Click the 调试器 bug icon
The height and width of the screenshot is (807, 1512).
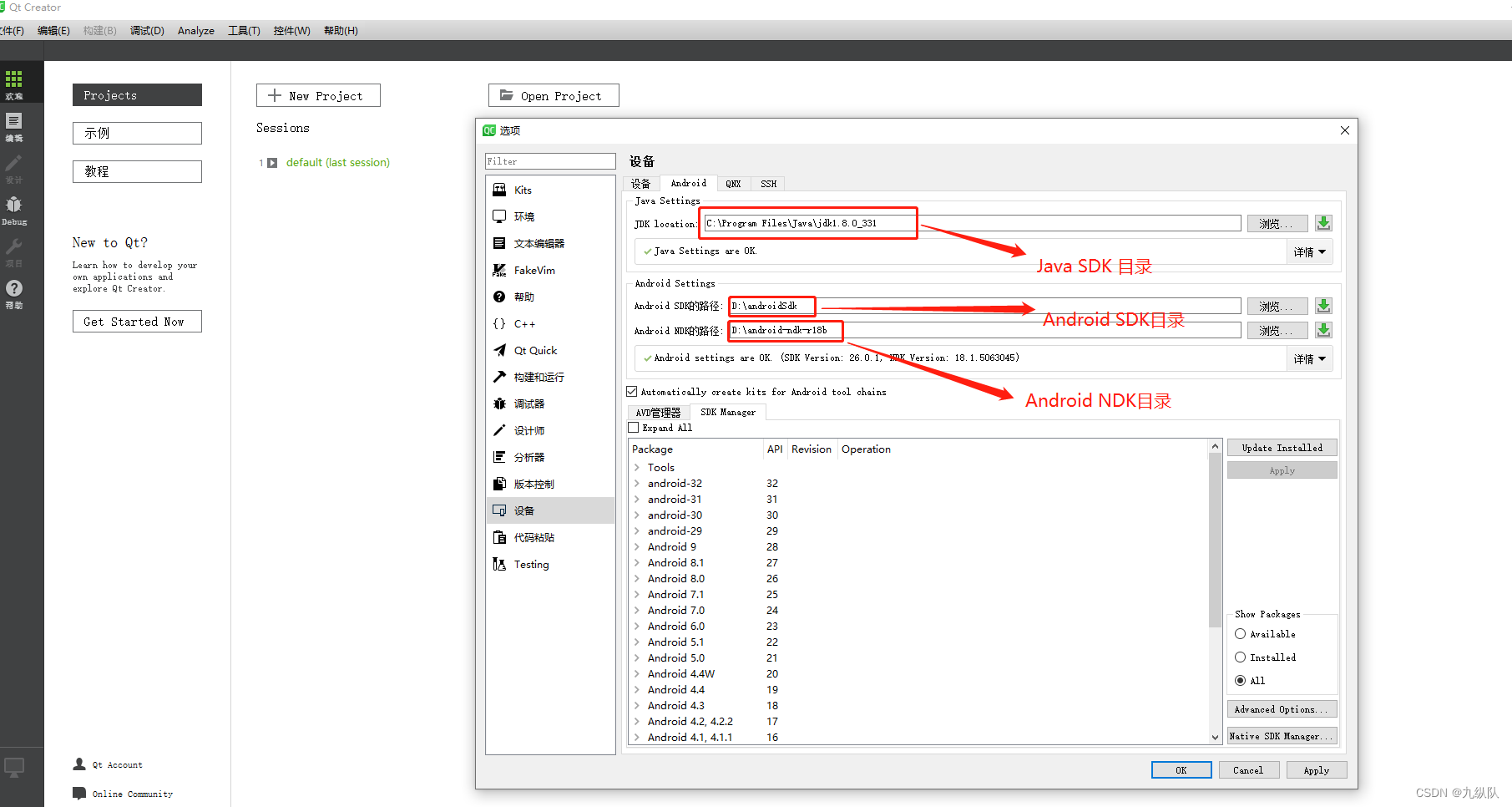click(499, 403)
